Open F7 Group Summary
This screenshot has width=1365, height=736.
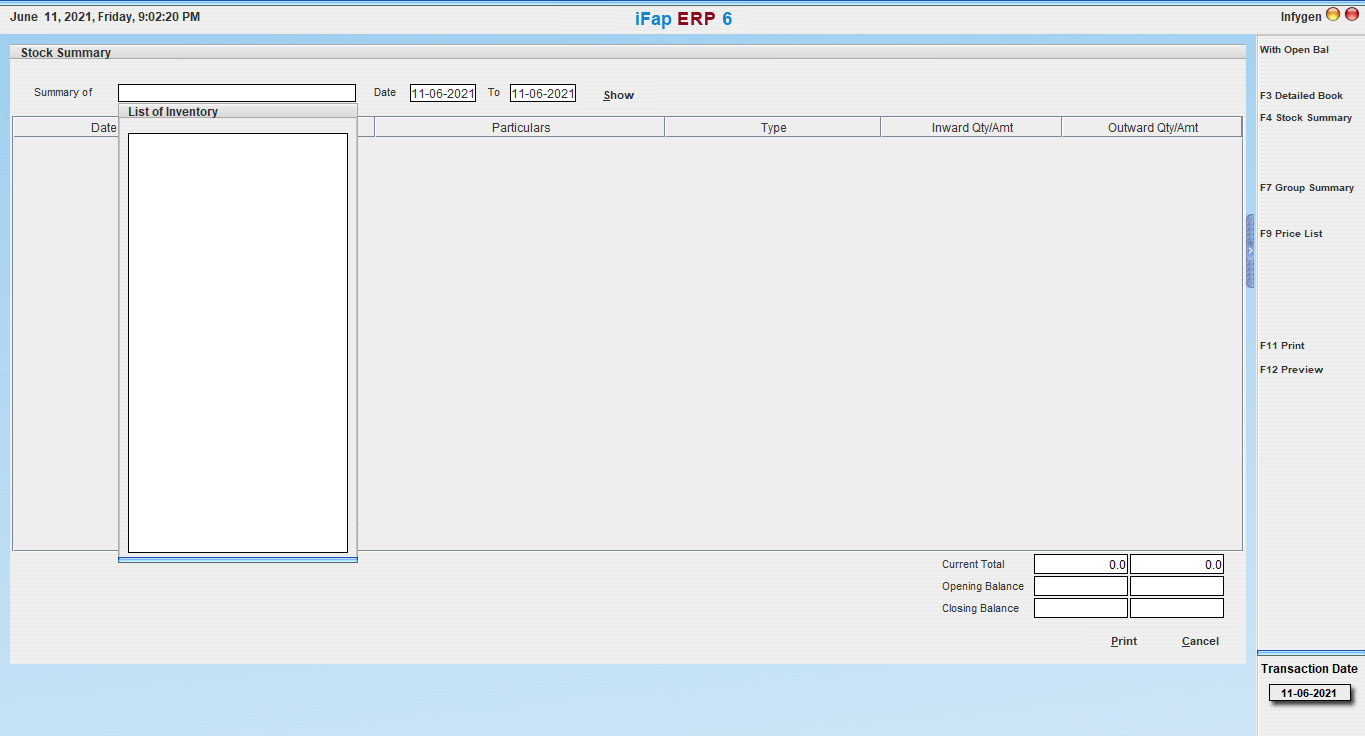pyautogui.click(x=1306, y=188)
